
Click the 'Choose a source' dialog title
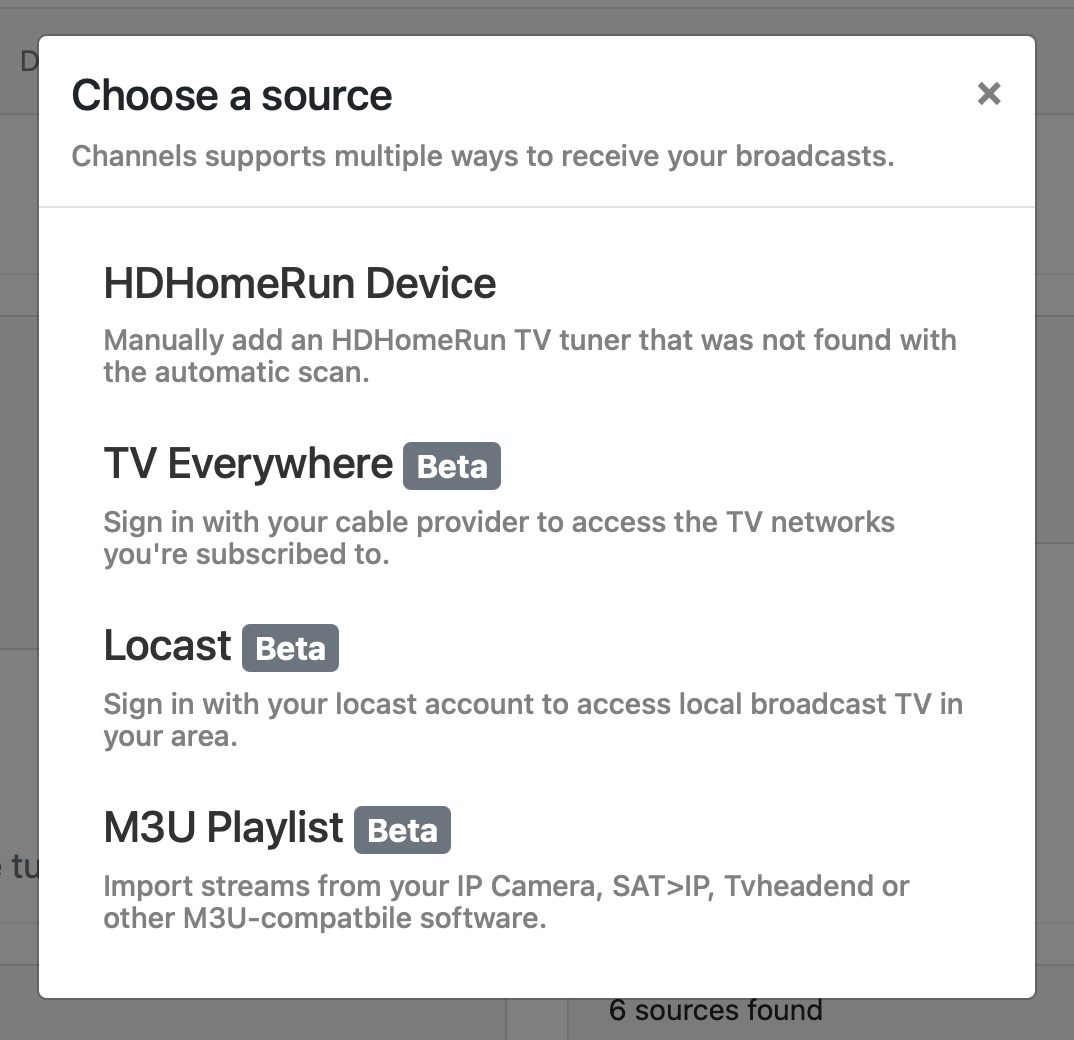point(232,96)
